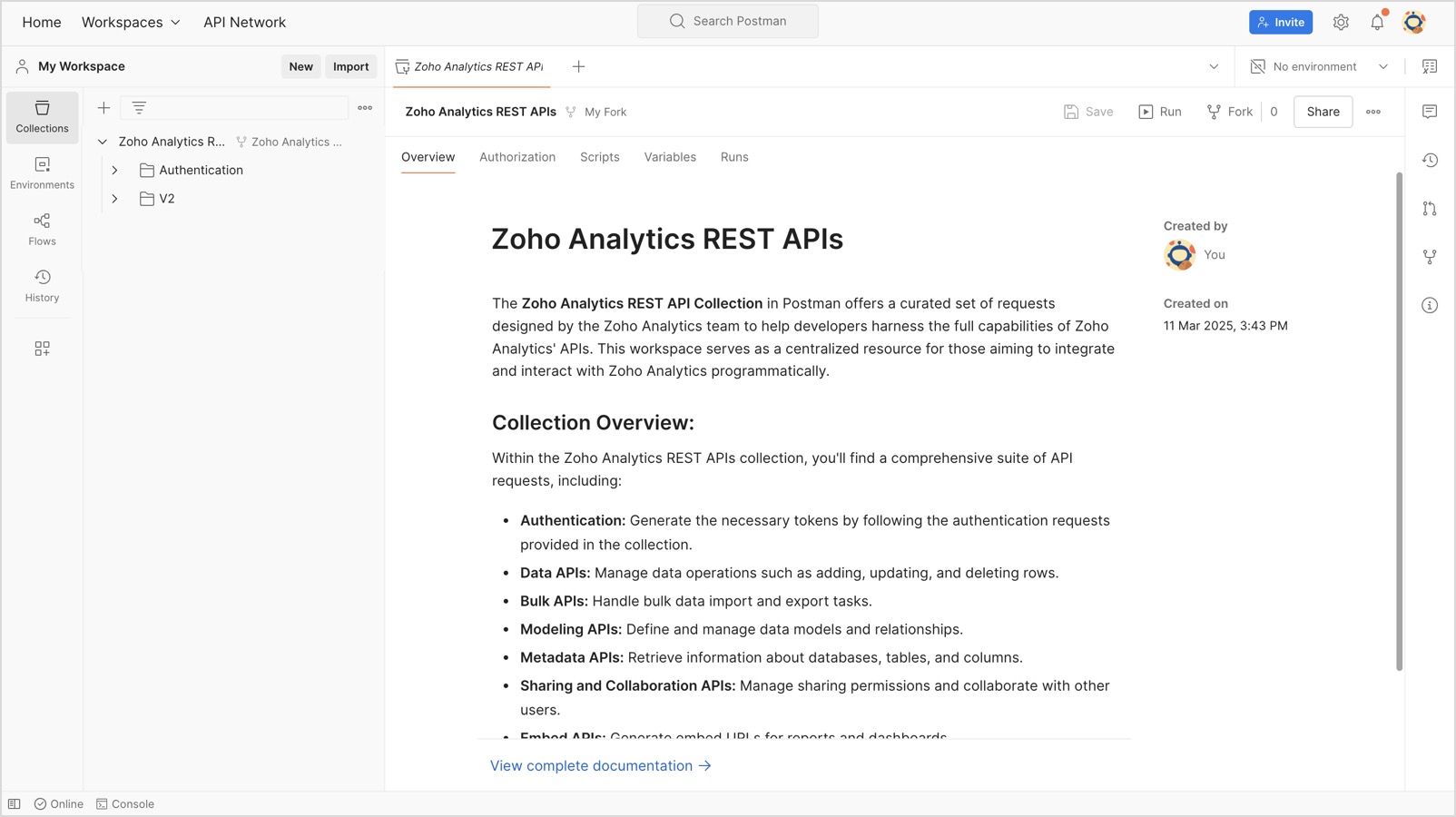Screen dimensions: 1456x817
Task: Click the Search Postman field
Action: tap(728, 21)
